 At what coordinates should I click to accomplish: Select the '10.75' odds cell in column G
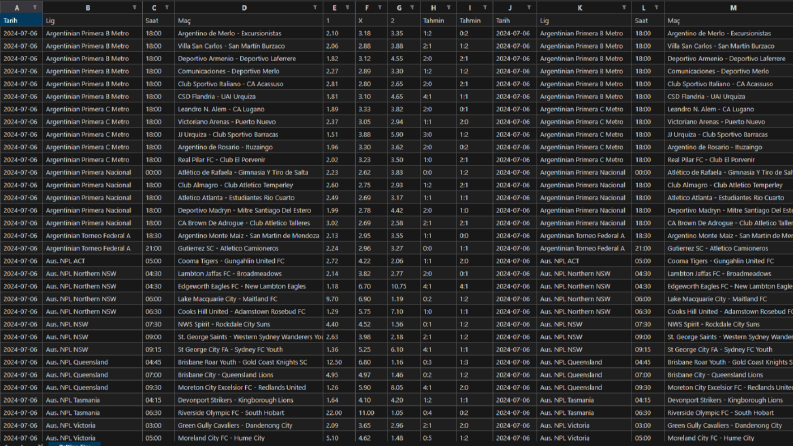[404, 286]
